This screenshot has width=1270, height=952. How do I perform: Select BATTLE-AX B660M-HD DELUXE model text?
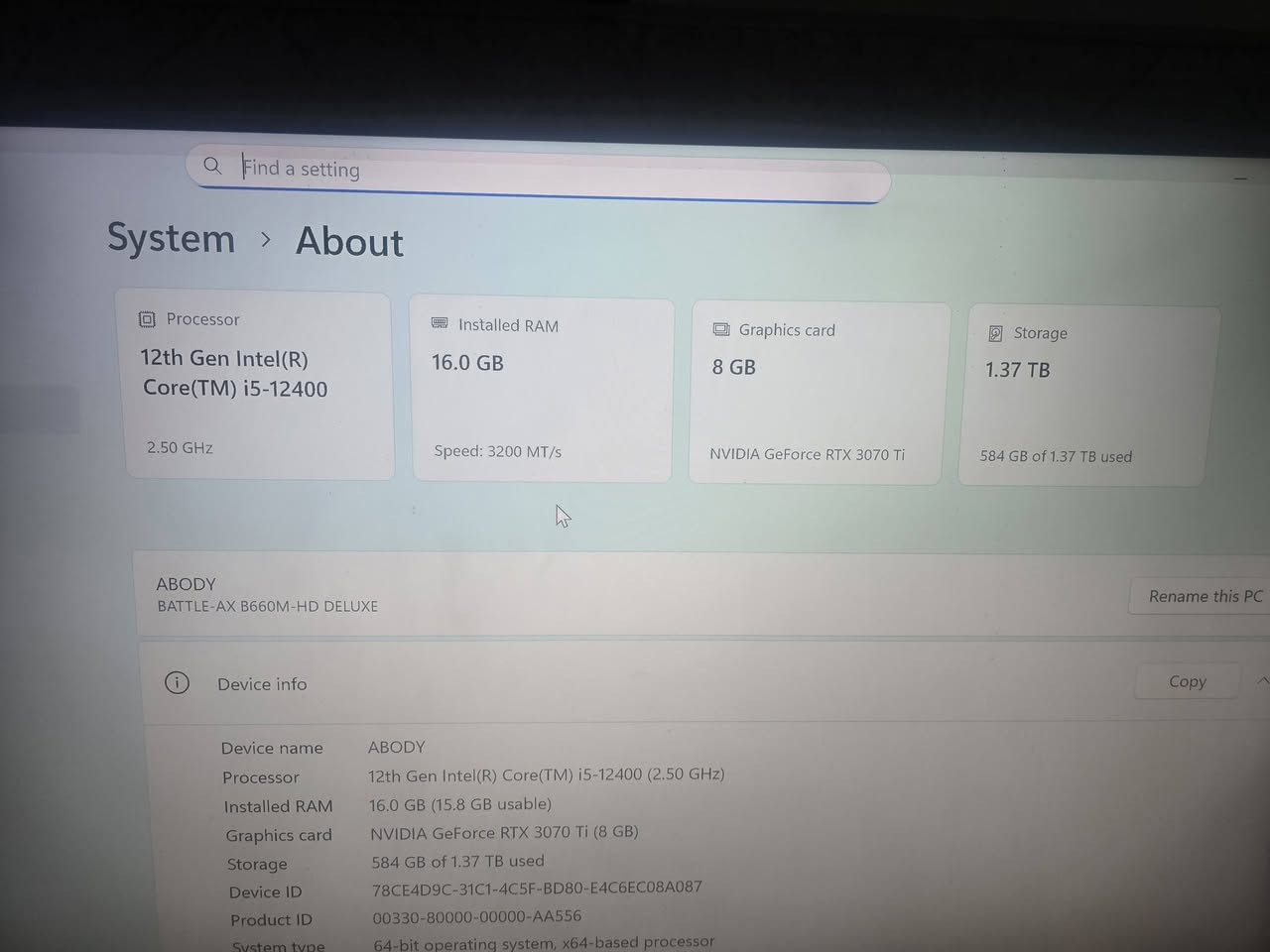267,606
